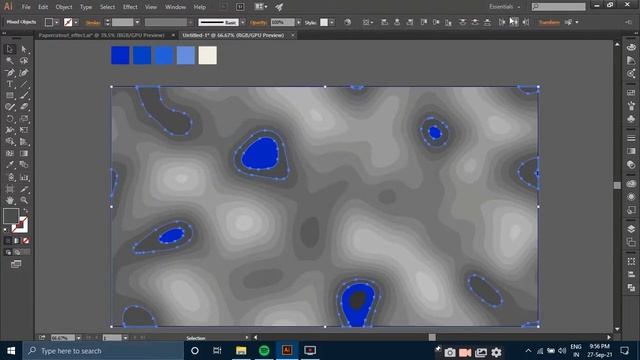
Task: Select the Rectangle tool
Action: pos(10,96)
